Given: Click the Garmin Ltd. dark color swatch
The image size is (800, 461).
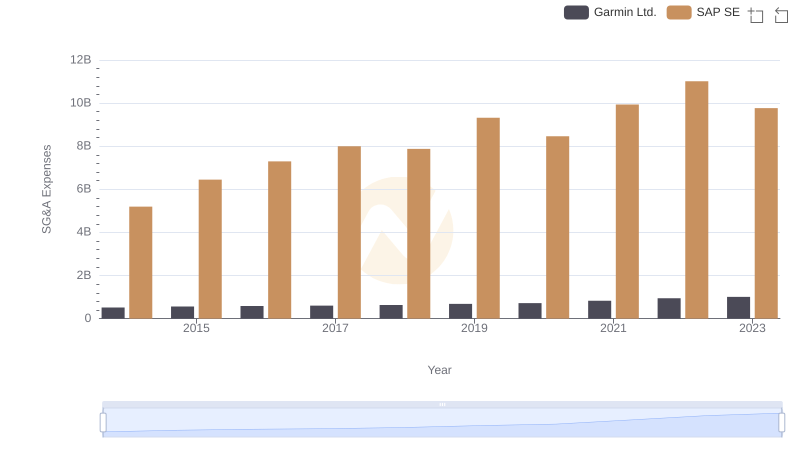Looking at the screenshot, I should point(577,12).
